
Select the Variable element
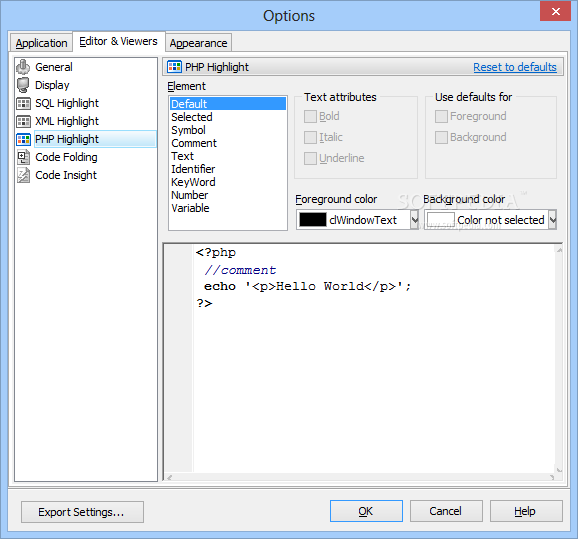228,208
